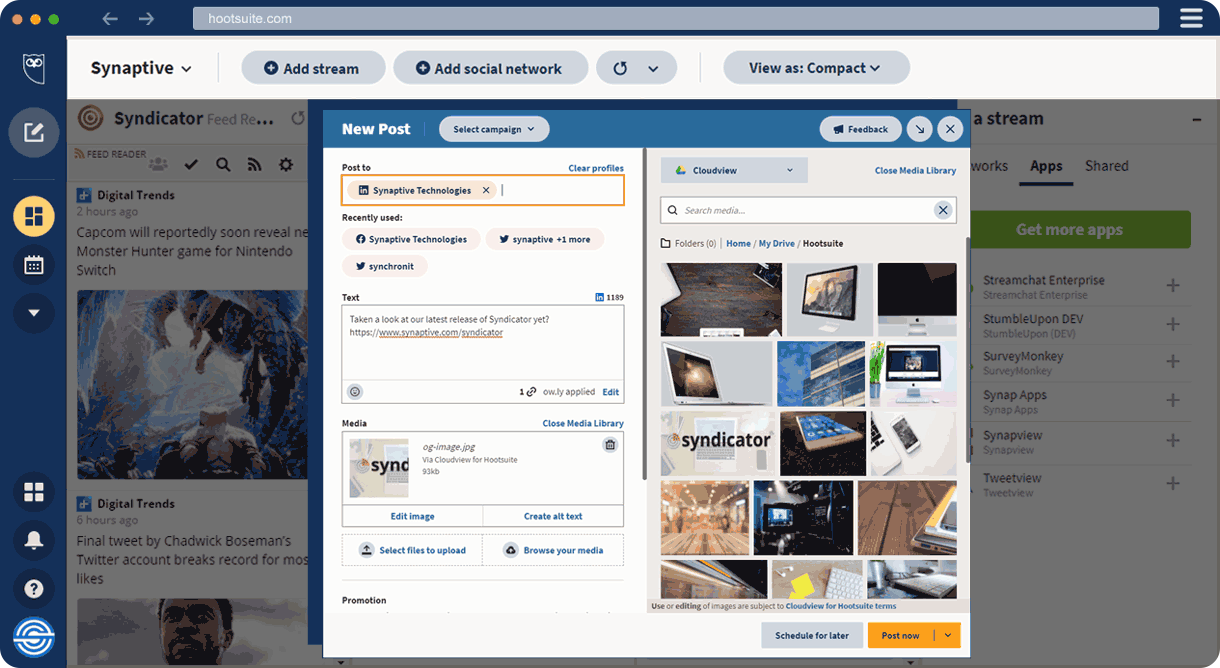Viewport: 1220px width, 668px height.
Task: Minimize New Post composer with arrow icon
Action: click(x=919, y=129)
